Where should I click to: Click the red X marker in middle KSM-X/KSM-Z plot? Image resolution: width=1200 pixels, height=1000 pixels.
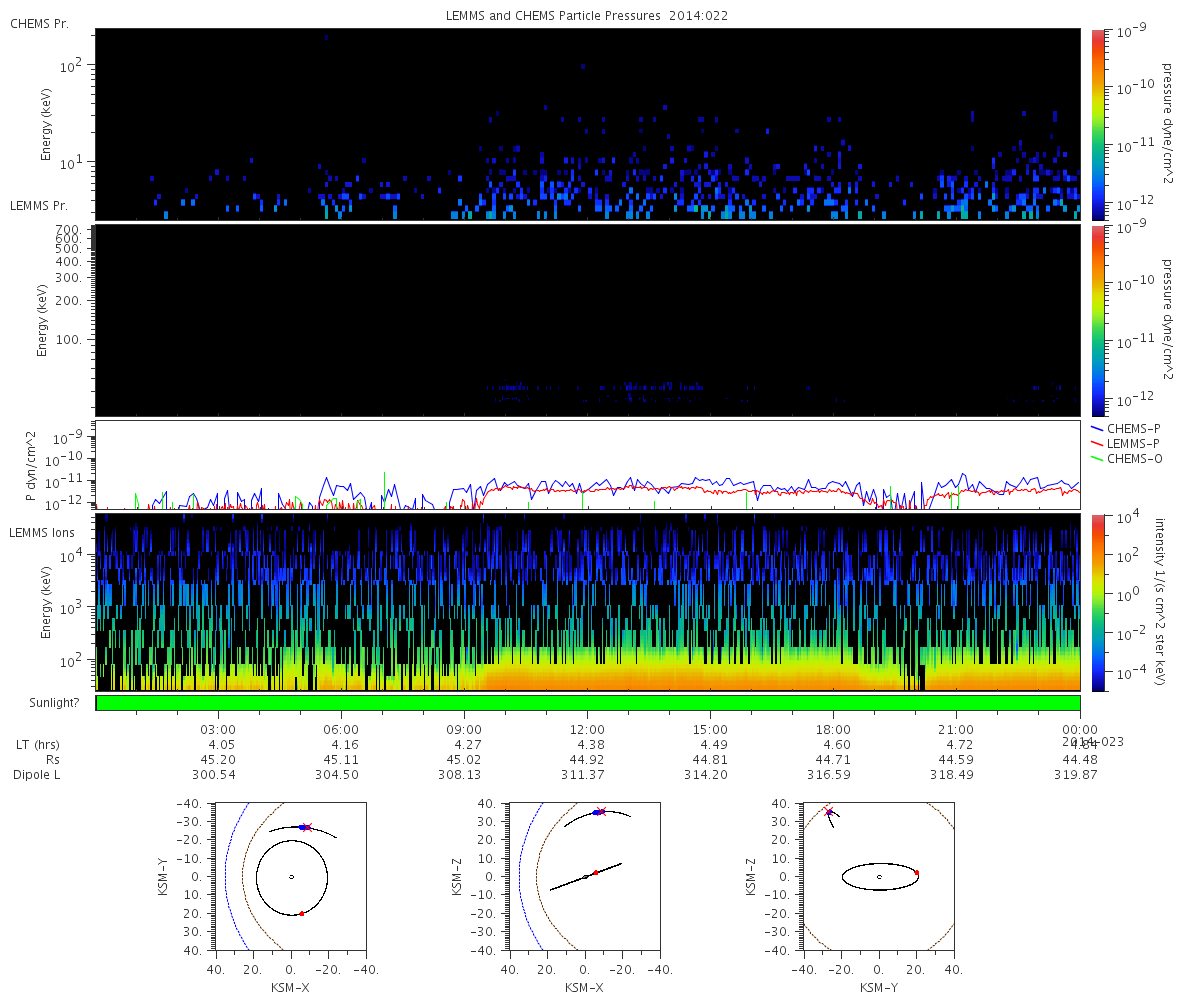tap(601, 811)
